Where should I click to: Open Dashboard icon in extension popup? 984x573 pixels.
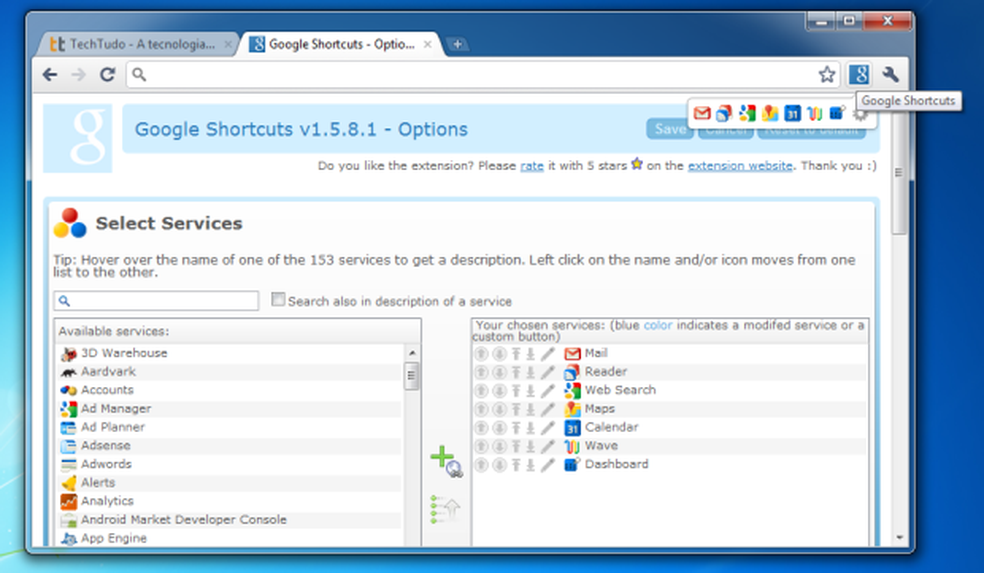pyautogui.click(x=837, y=113)
